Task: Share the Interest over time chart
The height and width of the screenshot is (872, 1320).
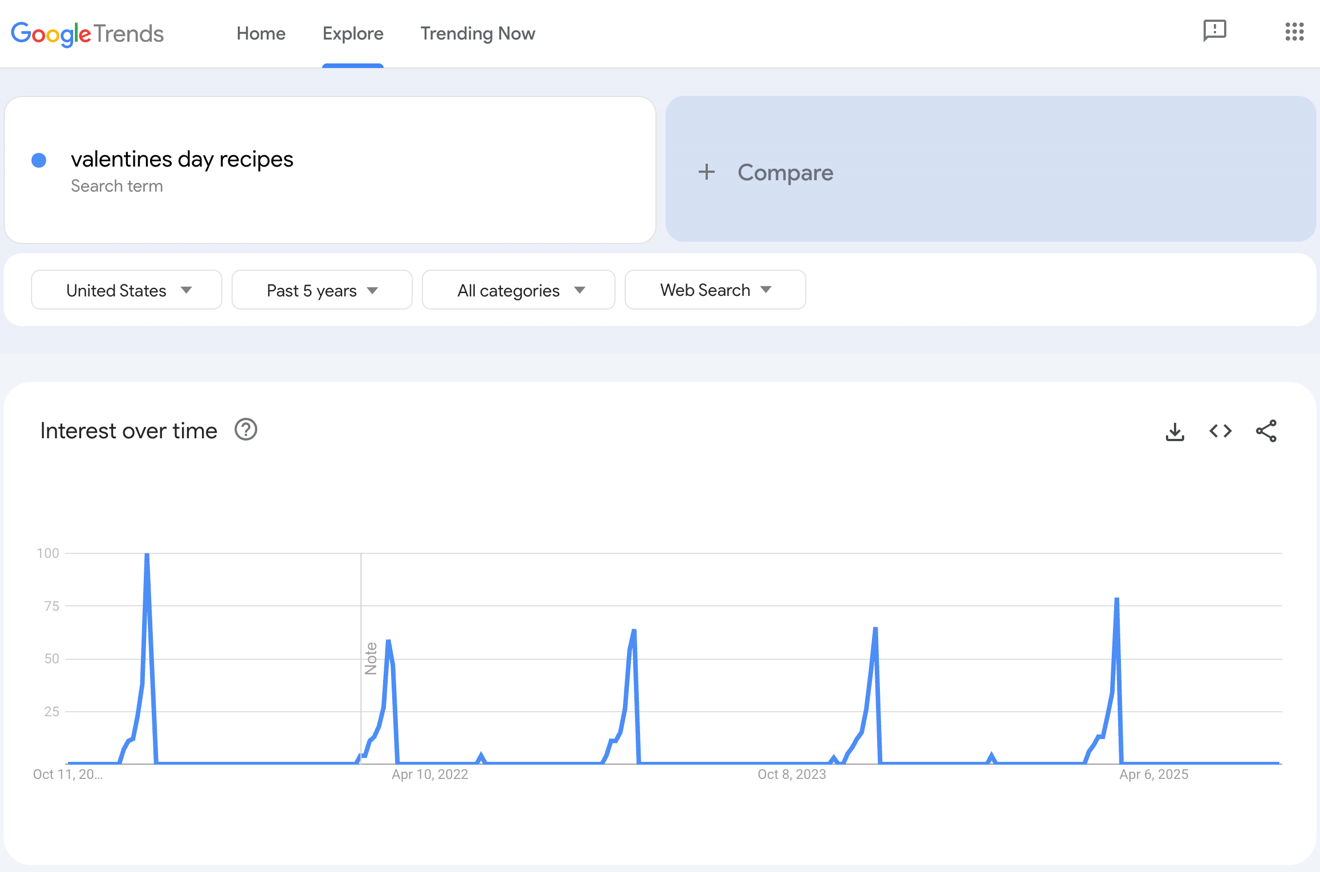Action: point(1266,431)
